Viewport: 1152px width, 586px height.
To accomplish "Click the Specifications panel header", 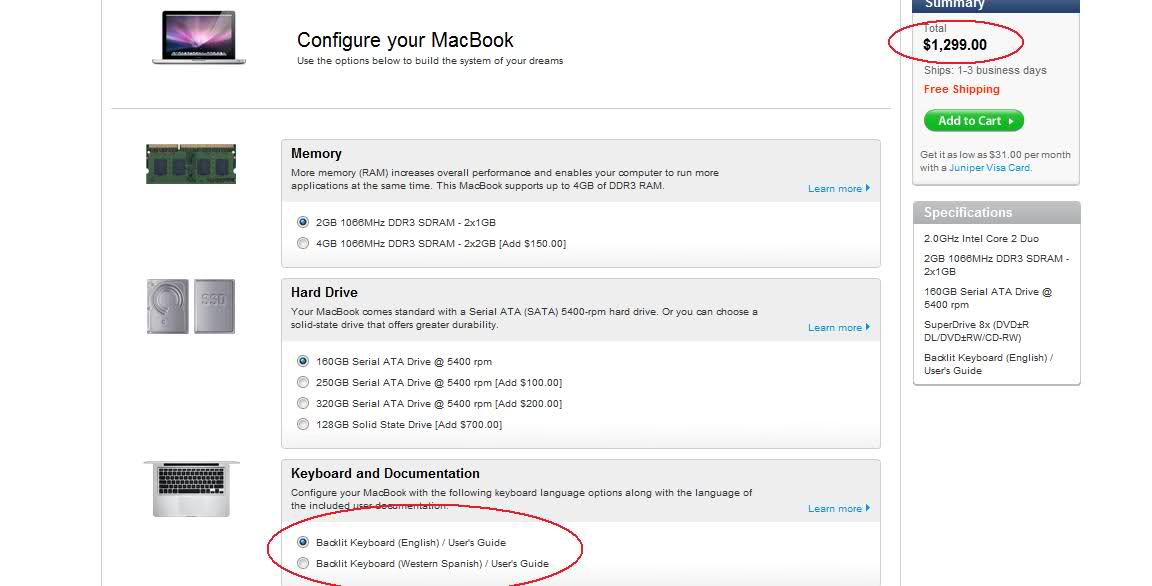I will (996, 212).
